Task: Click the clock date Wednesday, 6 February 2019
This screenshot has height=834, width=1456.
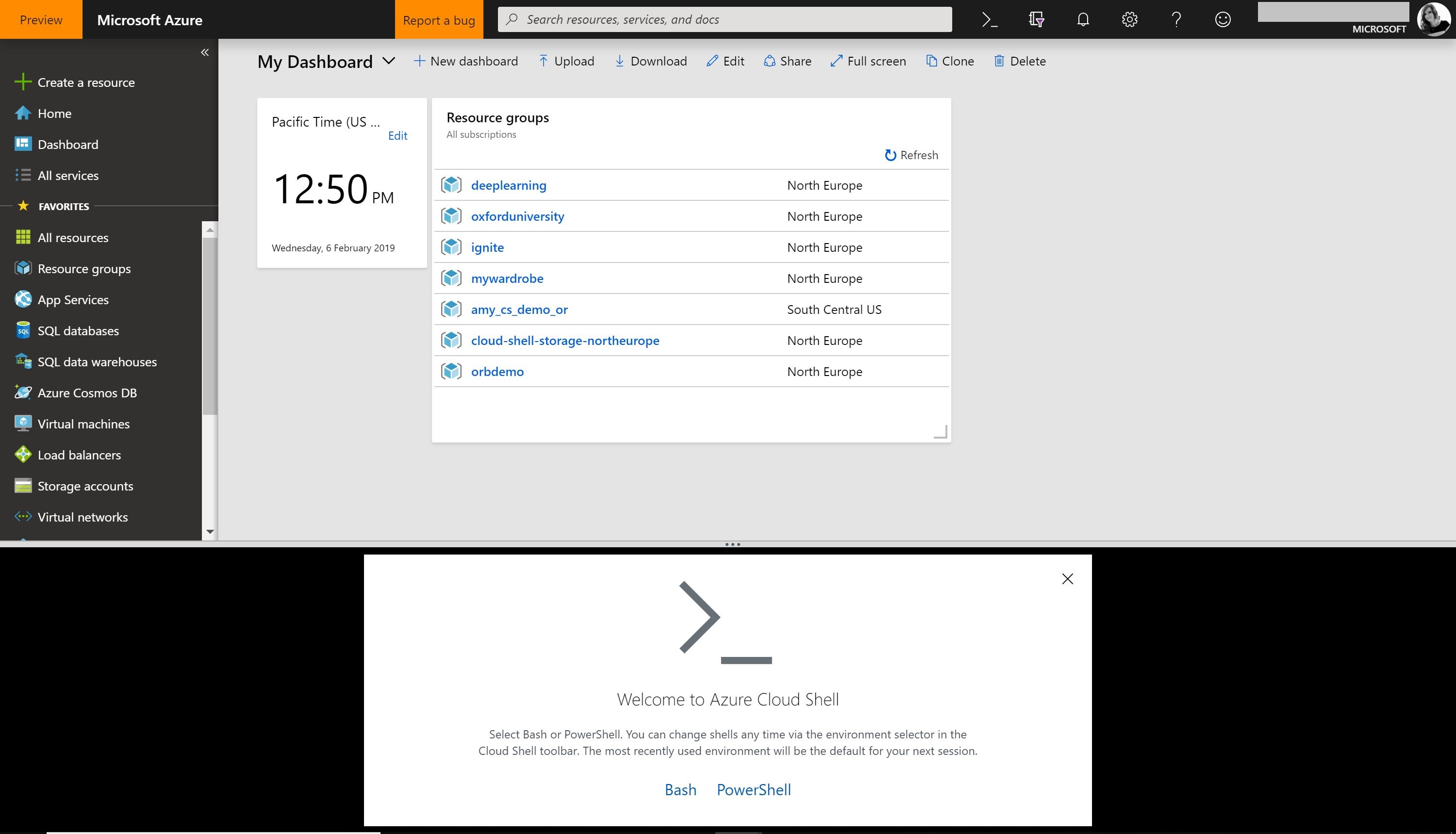Action: click(x=333, y=248)
